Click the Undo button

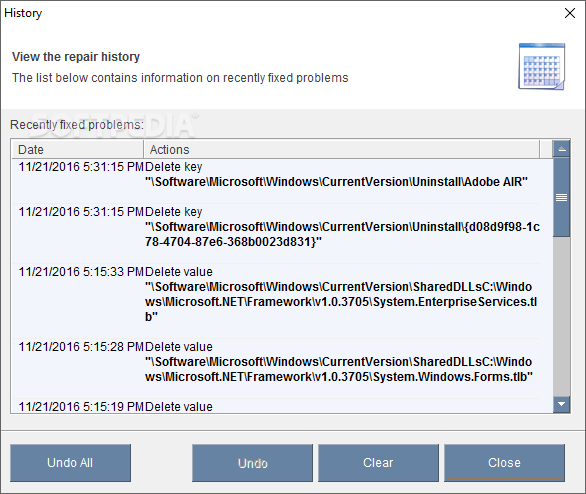pyautogui.click(x=252, y=463)
